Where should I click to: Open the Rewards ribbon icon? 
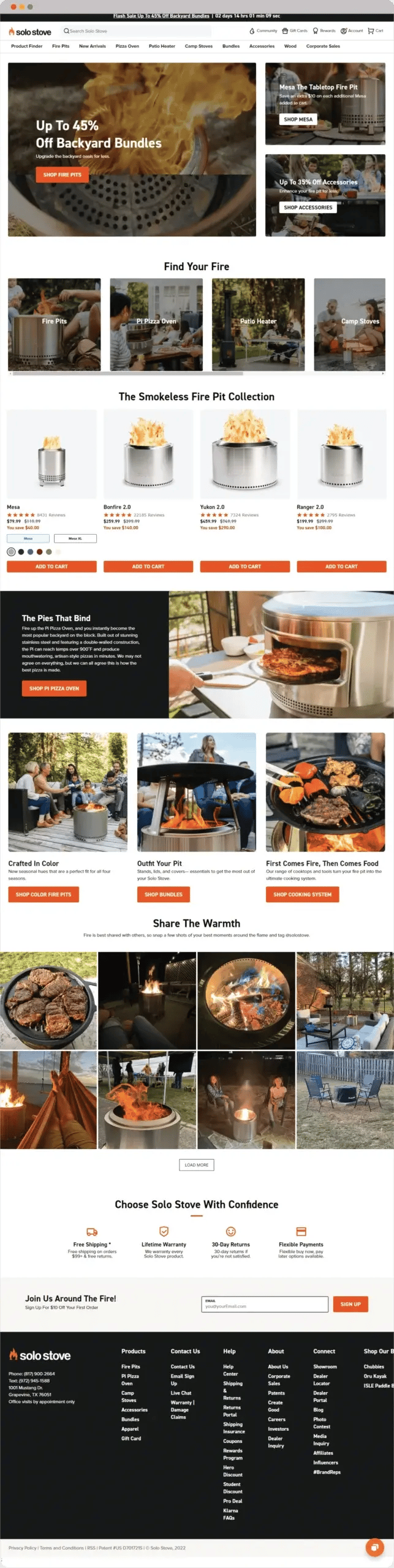coord(316,31)
